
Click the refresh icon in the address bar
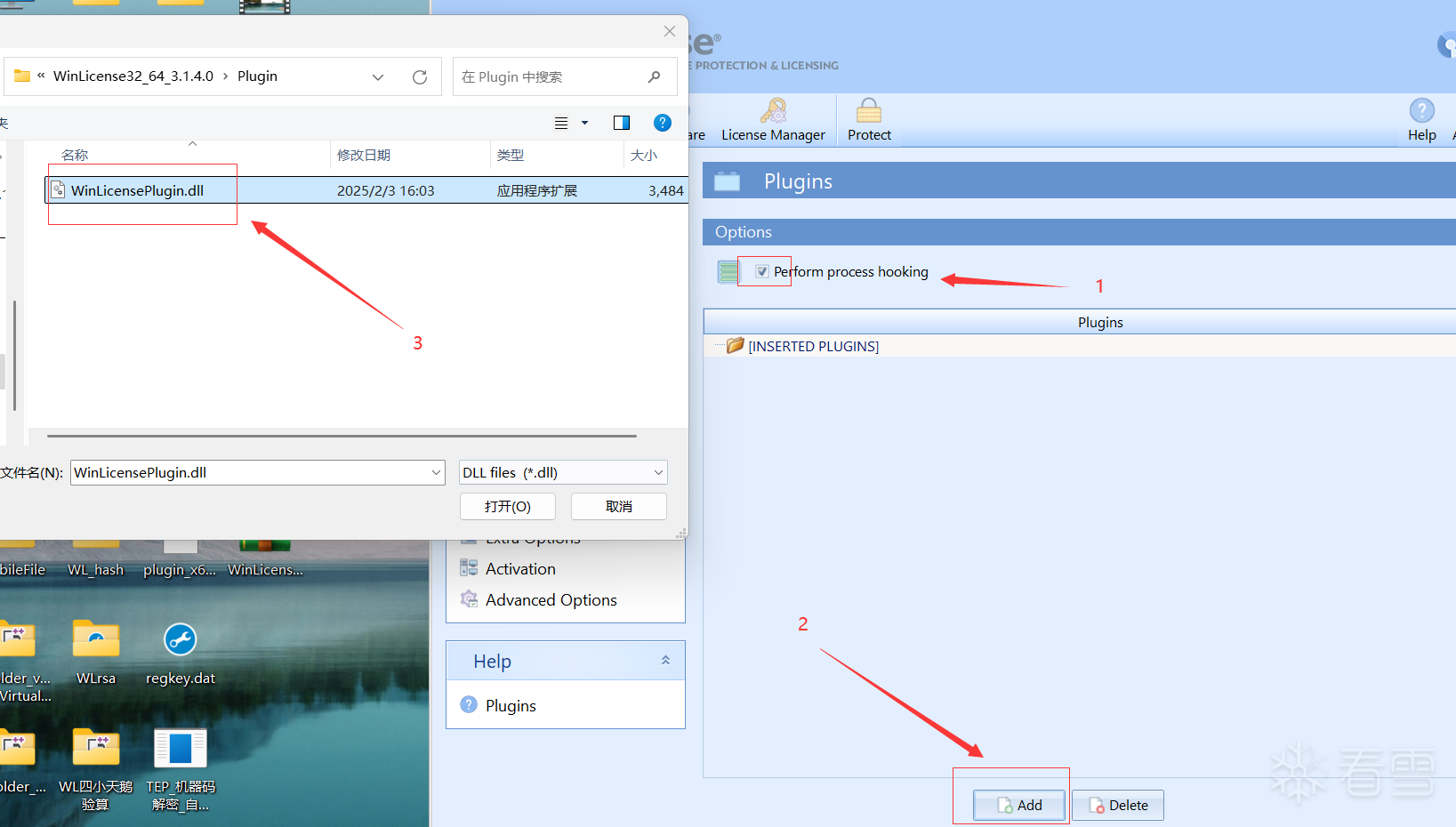(x=419, y=76)
